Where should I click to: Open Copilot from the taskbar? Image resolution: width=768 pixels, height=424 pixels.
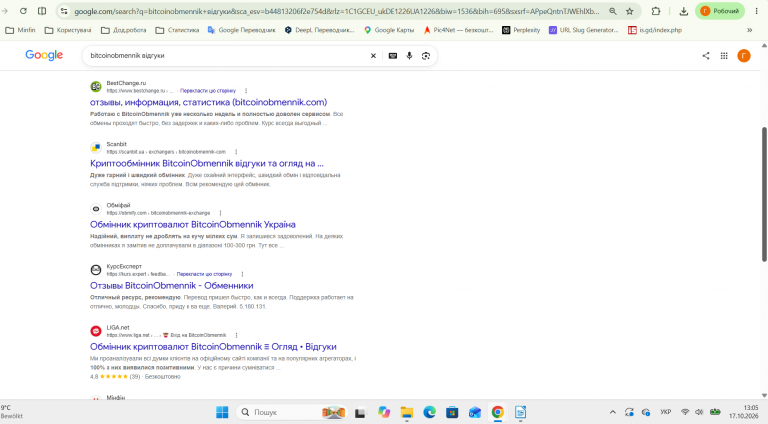pyautogui.click(x=384, y=412)
